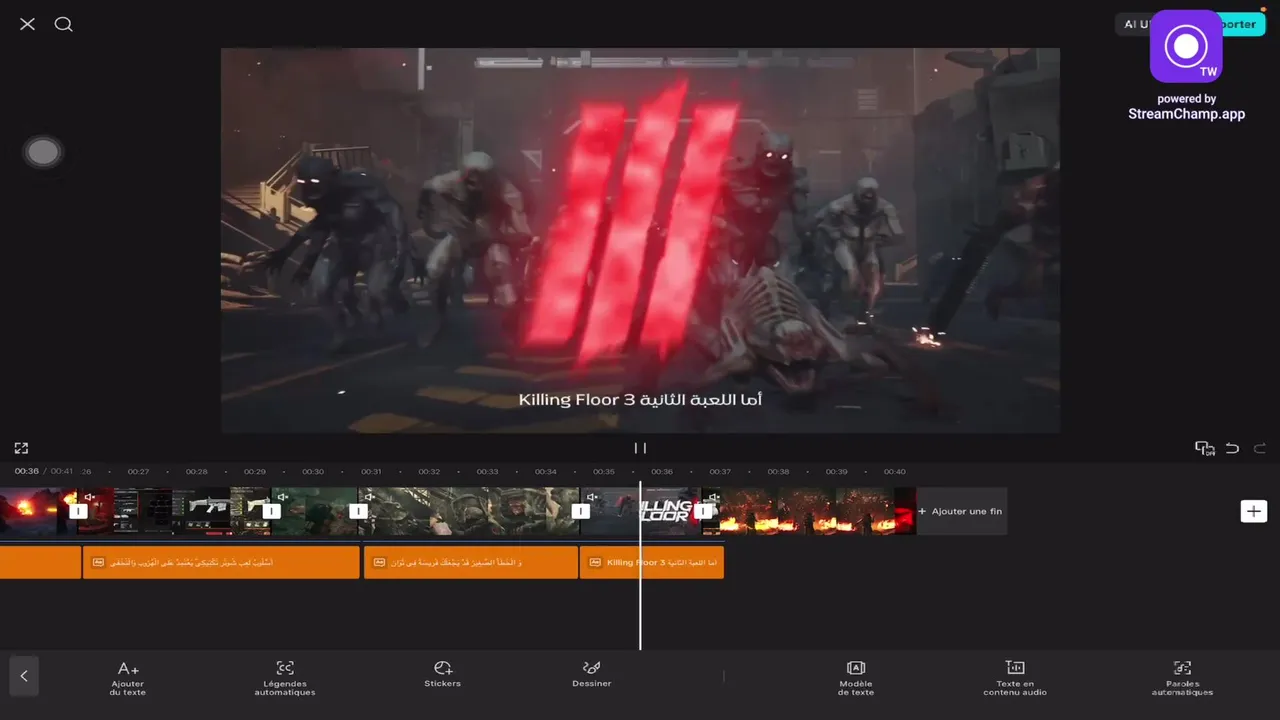The height and width of the screenshot is (720, 1280).
Task: Click the 00:38 ruler mark
Action: (778, 471)
